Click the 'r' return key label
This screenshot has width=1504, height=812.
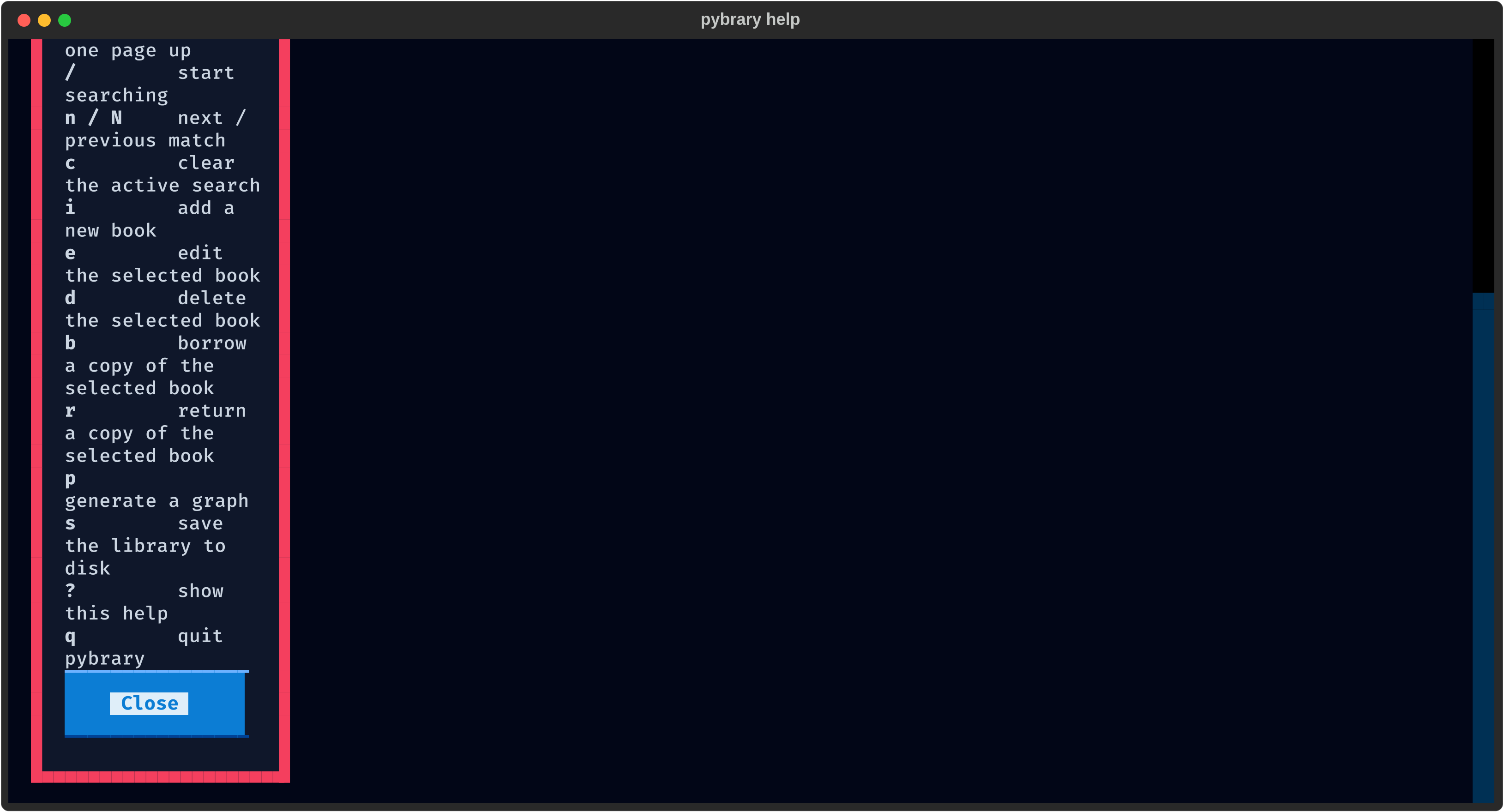tap(70, 411)
